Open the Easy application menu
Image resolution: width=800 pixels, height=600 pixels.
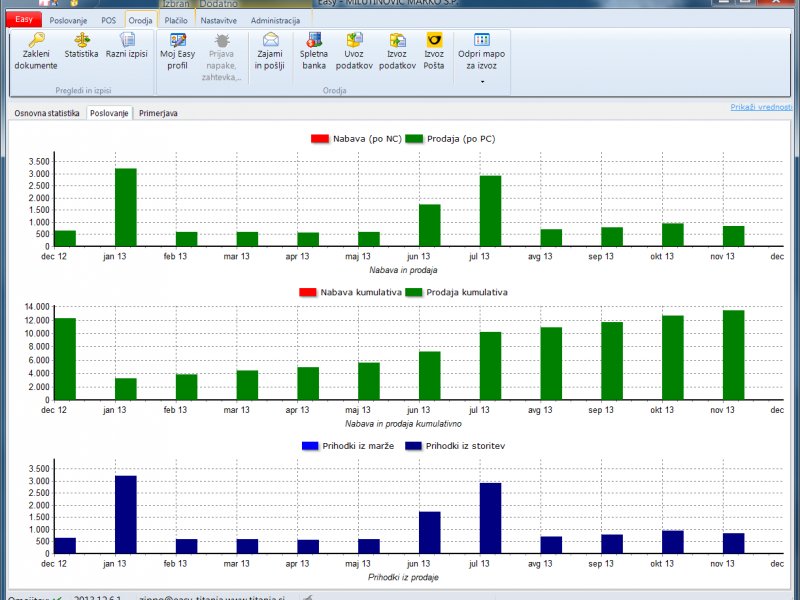click(22, 20)
